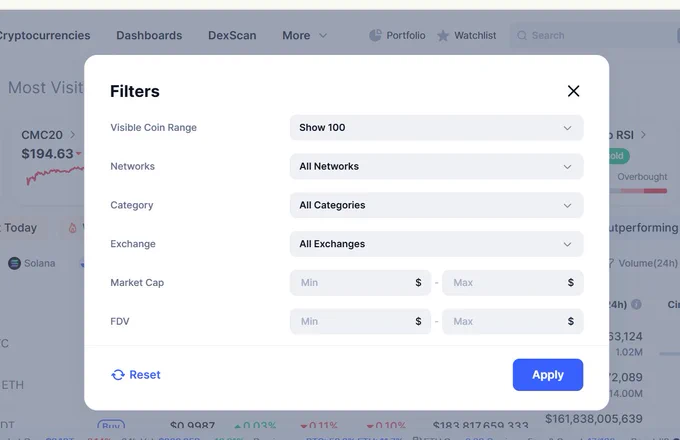
Task: Click the Portfolio pie chart icon
Action: (x=375, y=36)
